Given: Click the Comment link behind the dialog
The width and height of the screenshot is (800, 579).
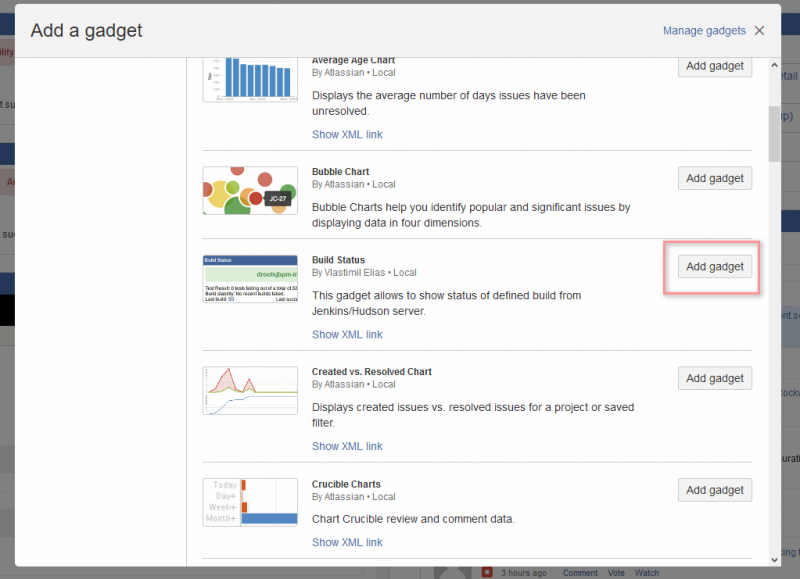Looking at the screenshot, I should click(x=580, y=573).
